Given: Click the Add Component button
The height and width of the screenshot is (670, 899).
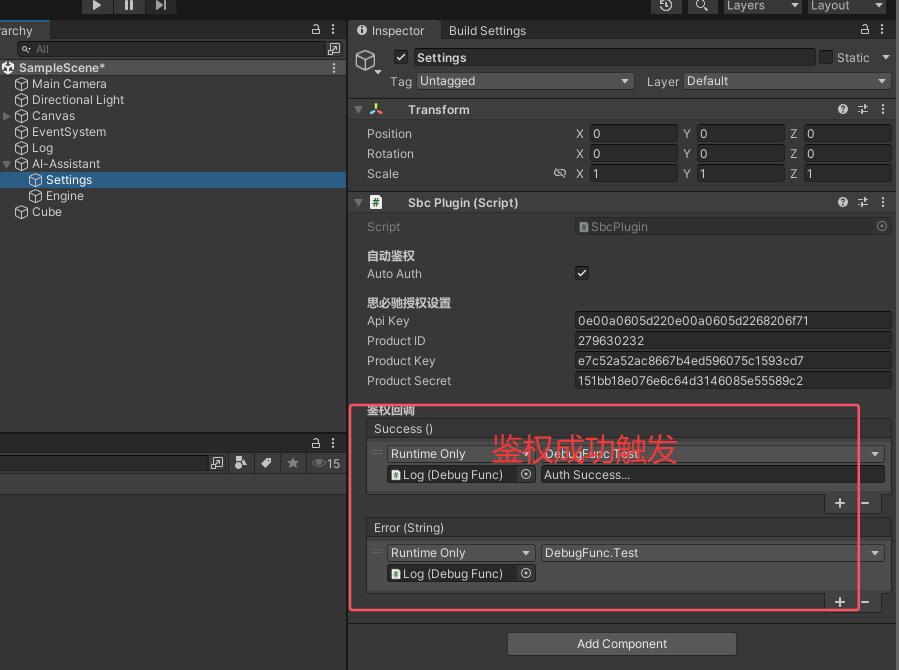Looking at the screenshot, I should coord(621,644).
